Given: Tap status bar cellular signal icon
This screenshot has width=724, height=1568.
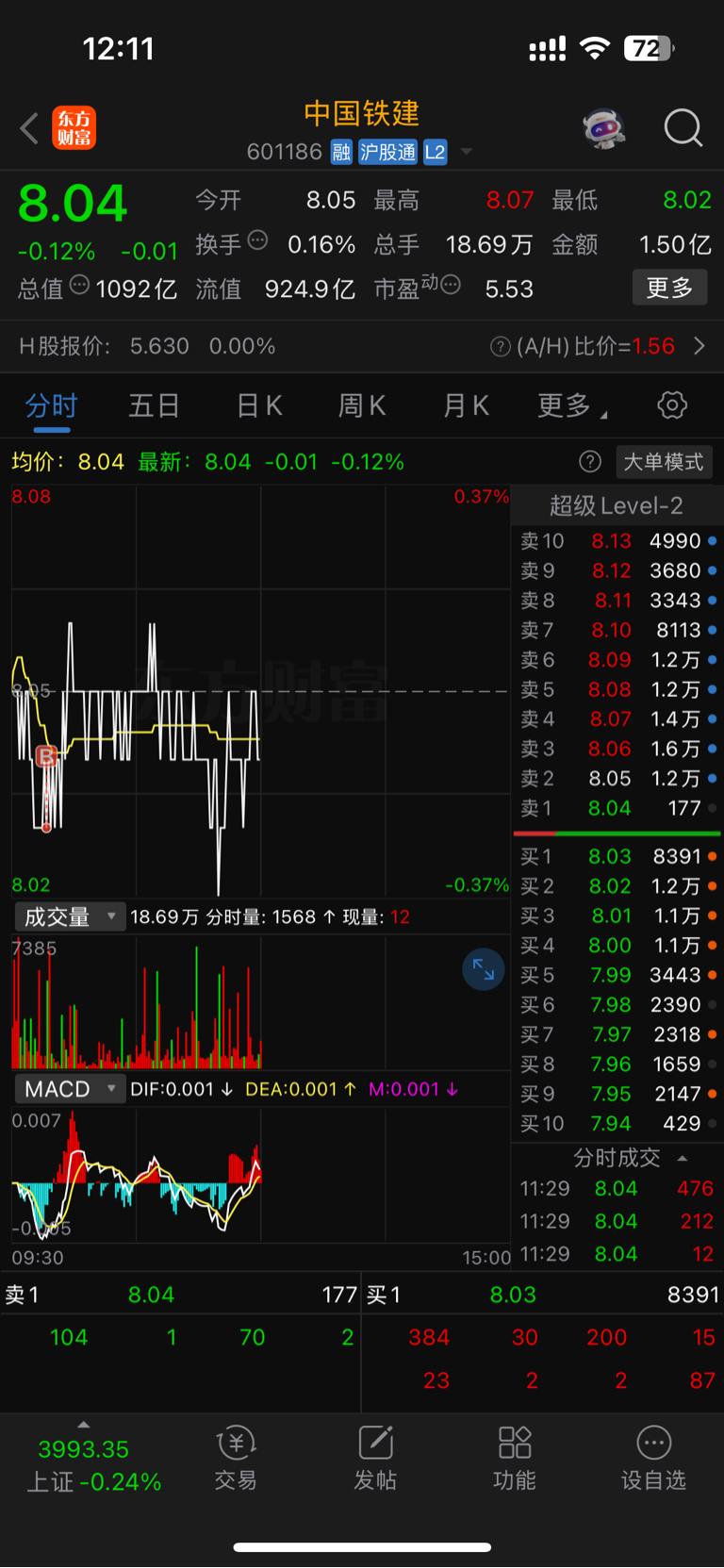Looking at the screenshot, I should point(548,48).
